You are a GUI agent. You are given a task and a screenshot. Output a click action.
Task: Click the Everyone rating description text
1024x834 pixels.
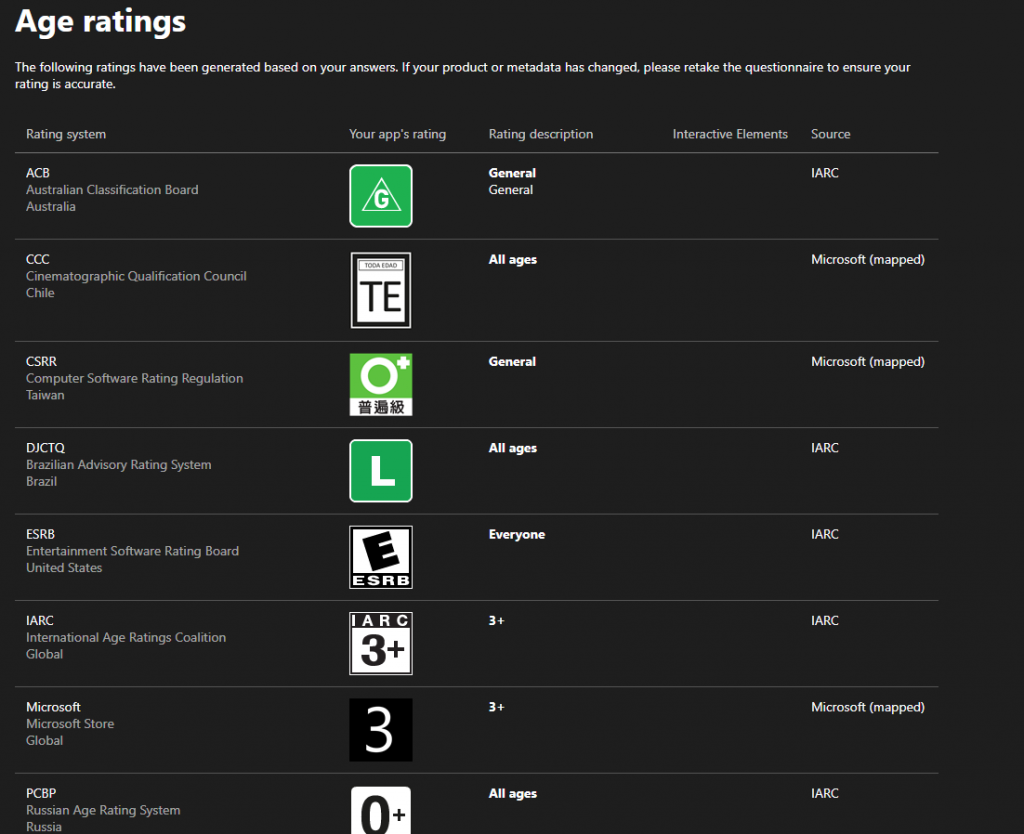click(516, 535)
